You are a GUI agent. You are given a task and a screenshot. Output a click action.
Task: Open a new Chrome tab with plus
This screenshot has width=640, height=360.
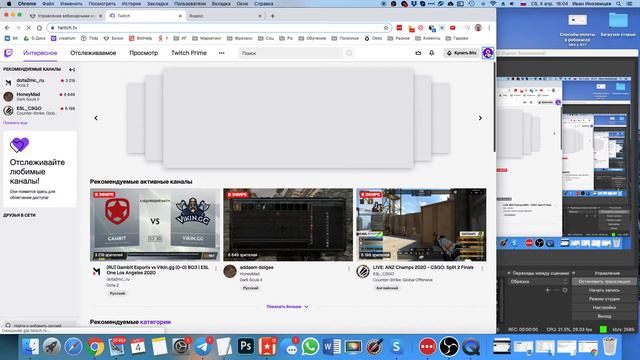tap(272, 16)
